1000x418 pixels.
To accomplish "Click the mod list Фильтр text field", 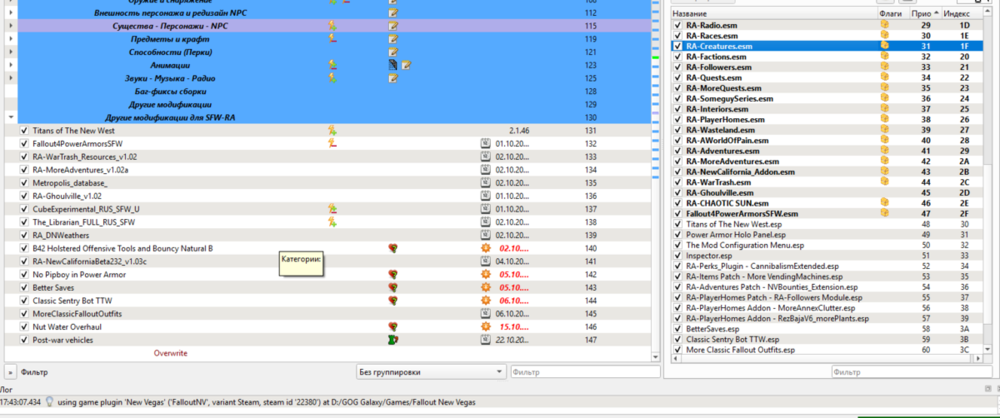I will (585, 372).
